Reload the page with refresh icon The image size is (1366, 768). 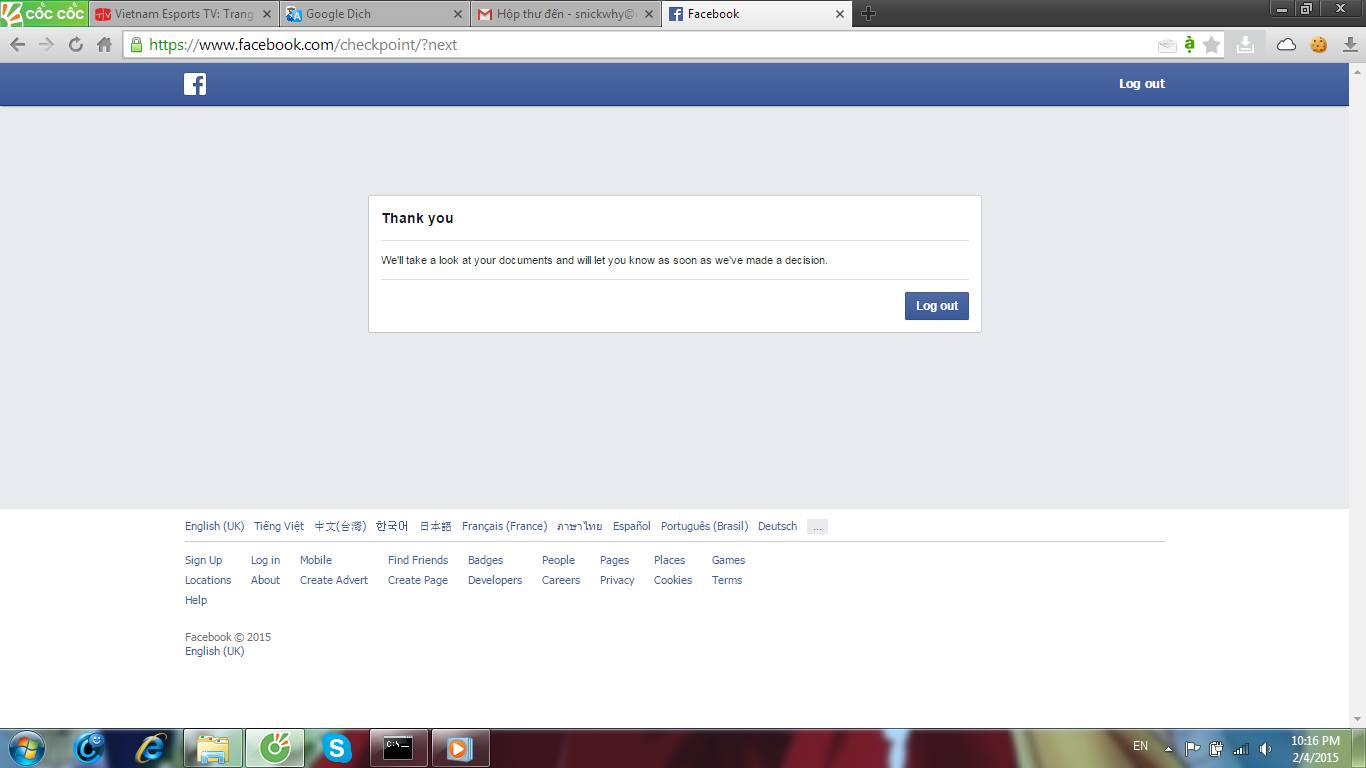tap(75, 44)
